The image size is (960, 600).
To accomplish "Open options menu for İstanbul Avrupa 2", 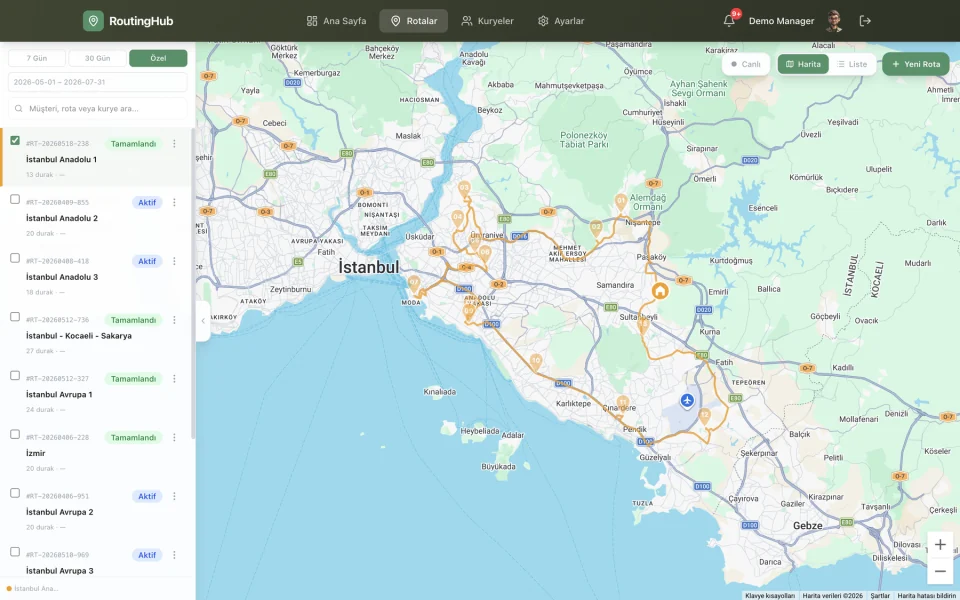I will tap(174, 497).
